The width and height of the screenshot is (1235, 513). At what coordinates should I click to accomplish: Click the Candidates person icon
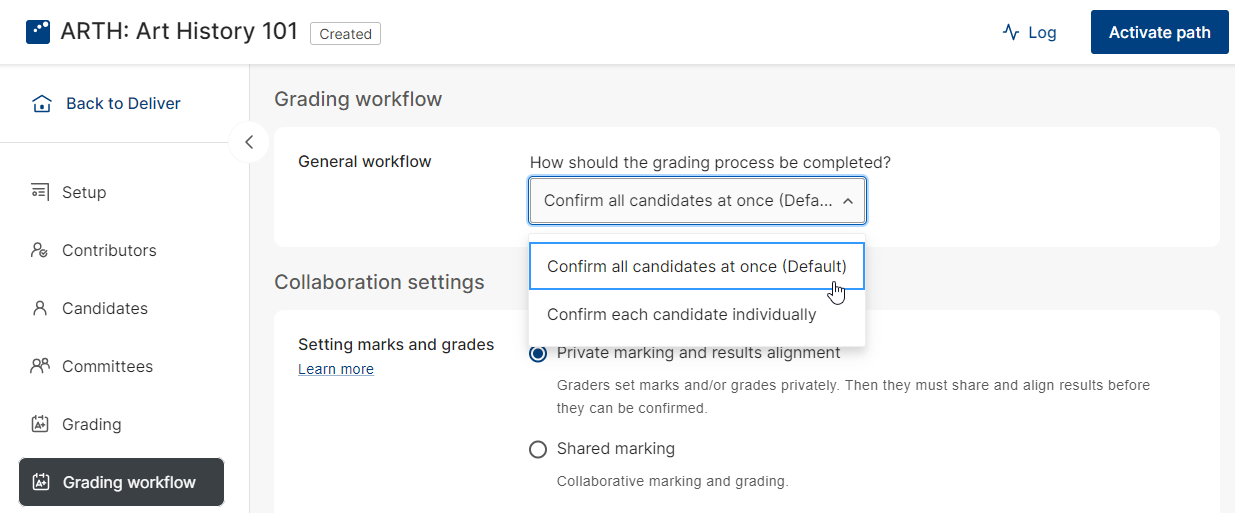(x=40, y=308)
